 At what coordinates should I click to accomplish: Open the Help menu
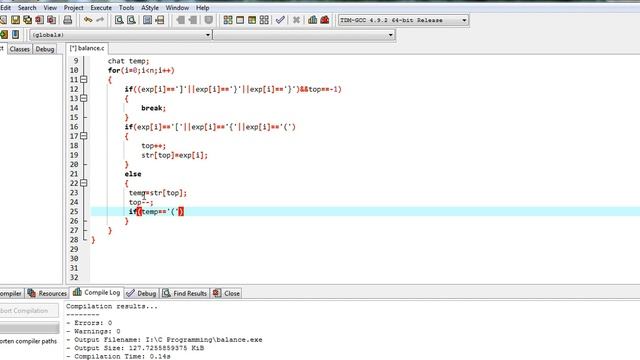click(x=202, y=8)
